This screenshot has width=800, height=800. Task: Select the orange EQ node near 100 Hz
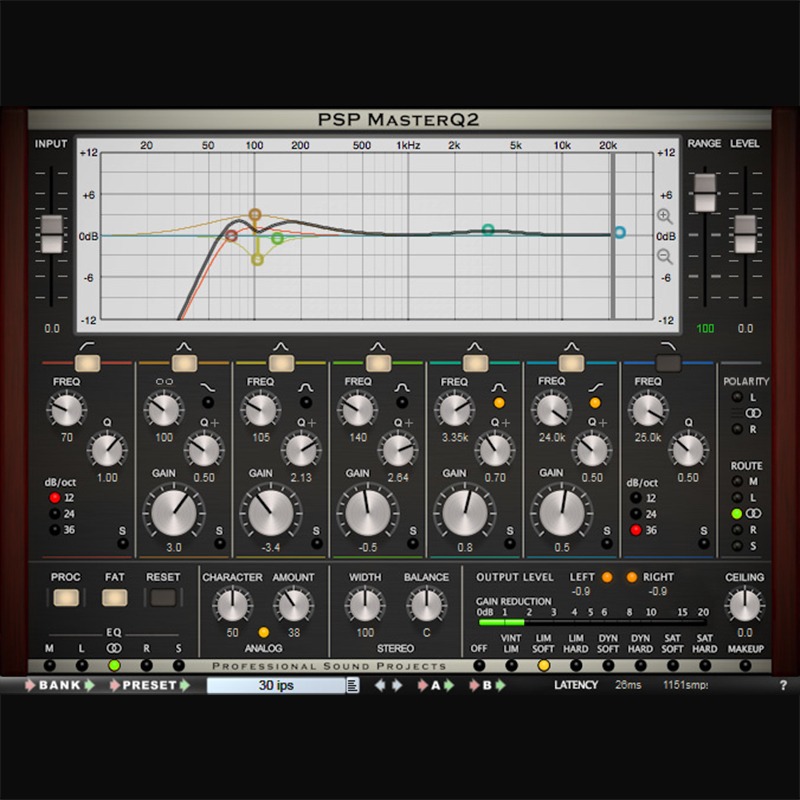pyautogui.click(x=255, y=214)
